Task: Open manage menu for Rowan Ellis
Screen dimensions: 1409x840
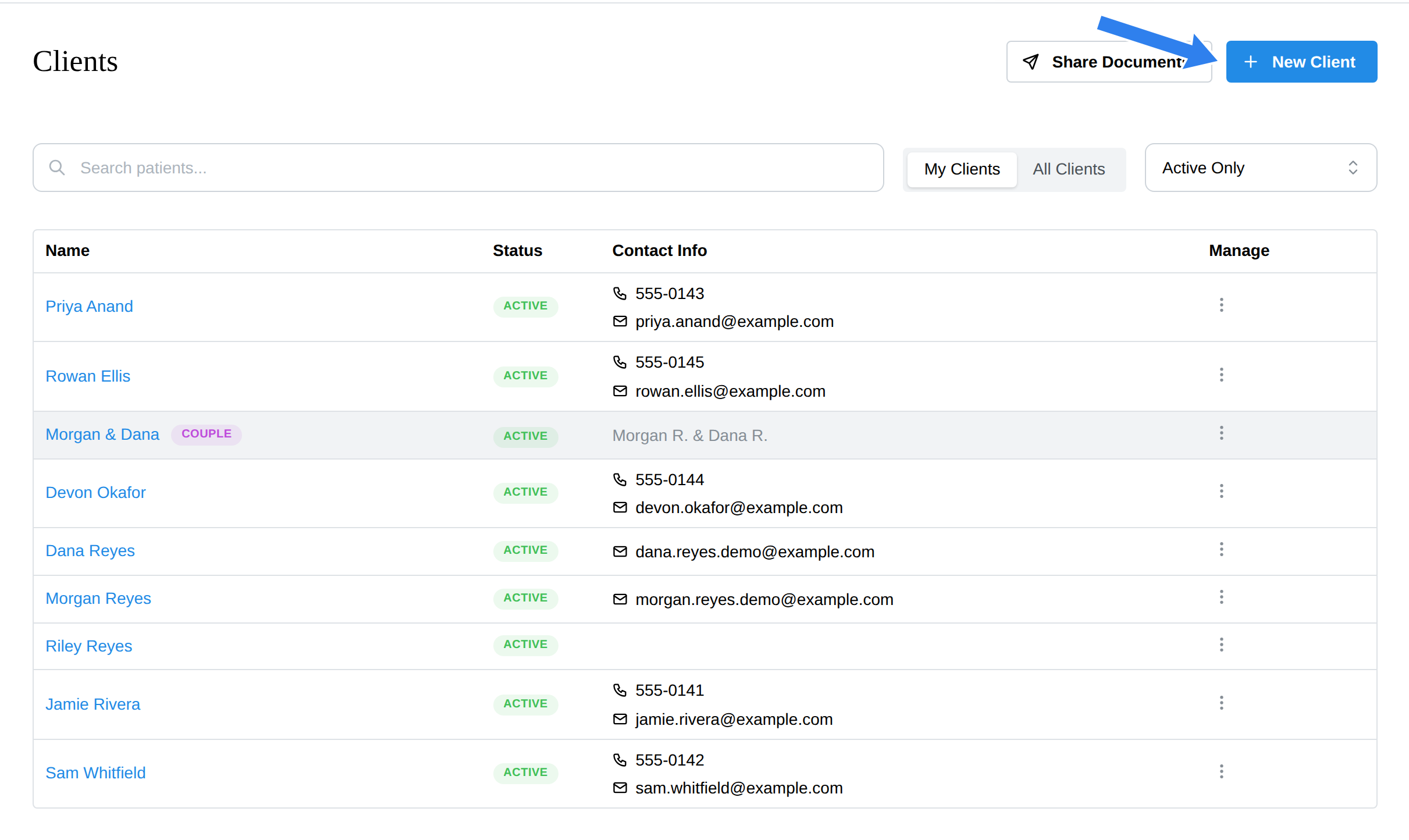Action: click(1221, 375)
